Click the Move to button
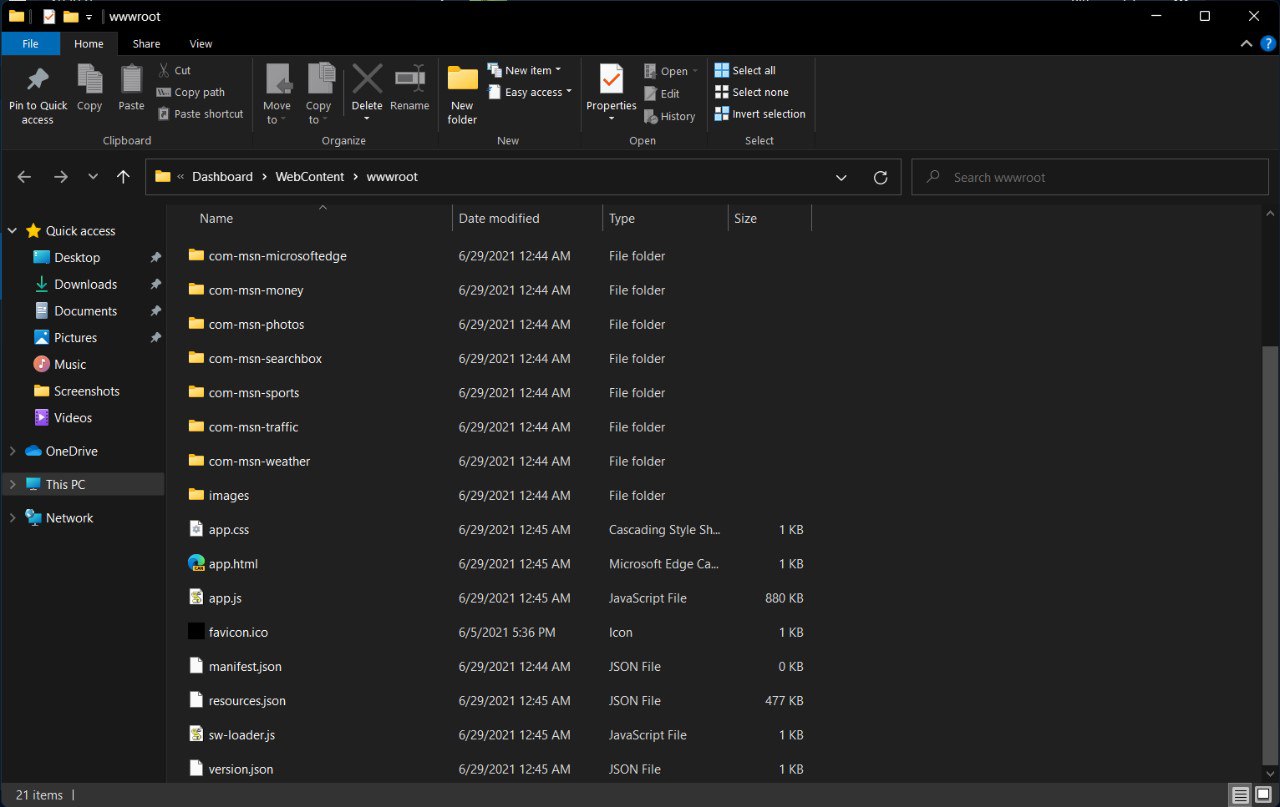The image size is (1280, 807). point(277,95)
